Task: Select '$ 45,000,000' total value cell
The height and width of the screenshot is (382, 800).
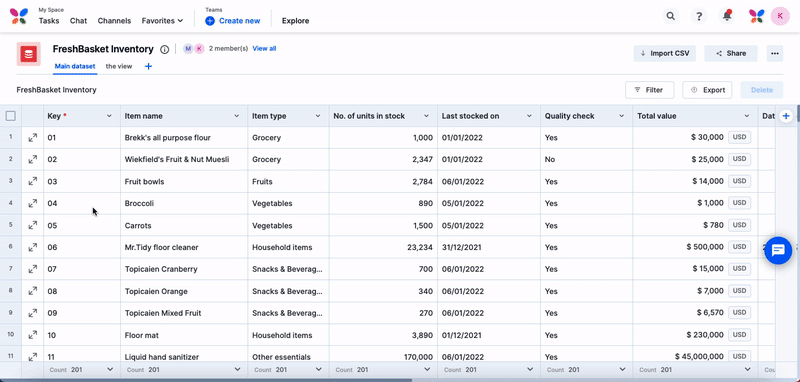Action: [x=695, y=356]
